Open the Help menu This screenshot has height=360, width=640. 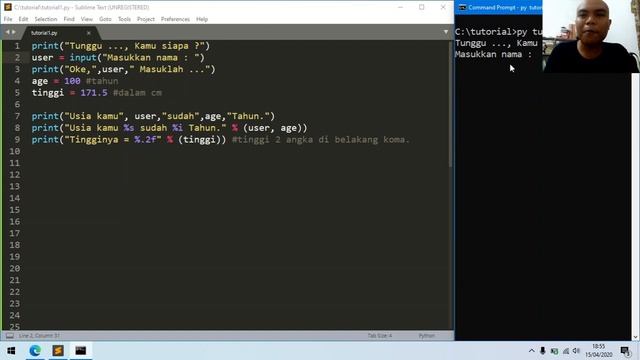pos(202,19)
